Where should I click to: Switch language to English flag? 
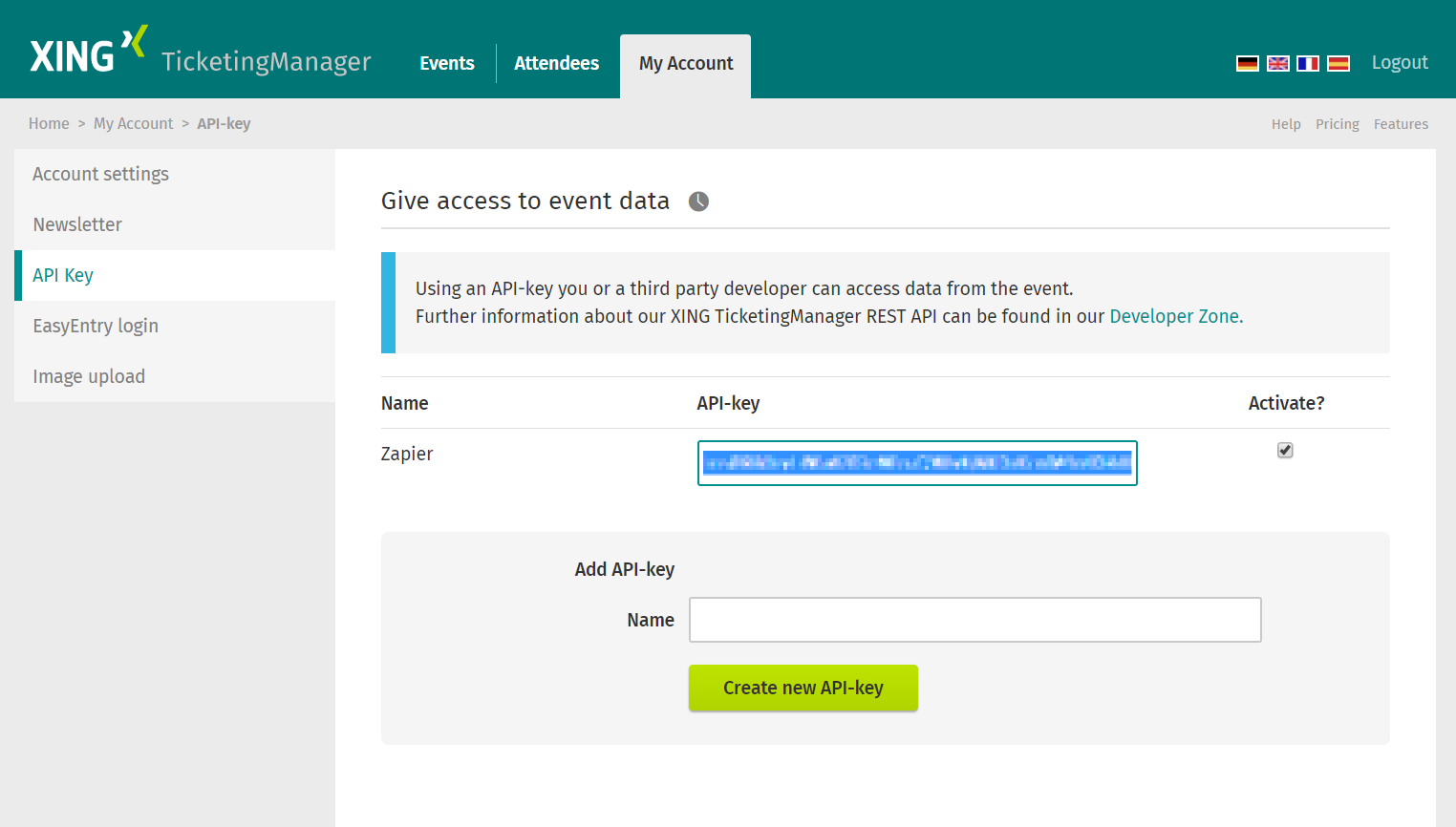tap(1277, 64)
